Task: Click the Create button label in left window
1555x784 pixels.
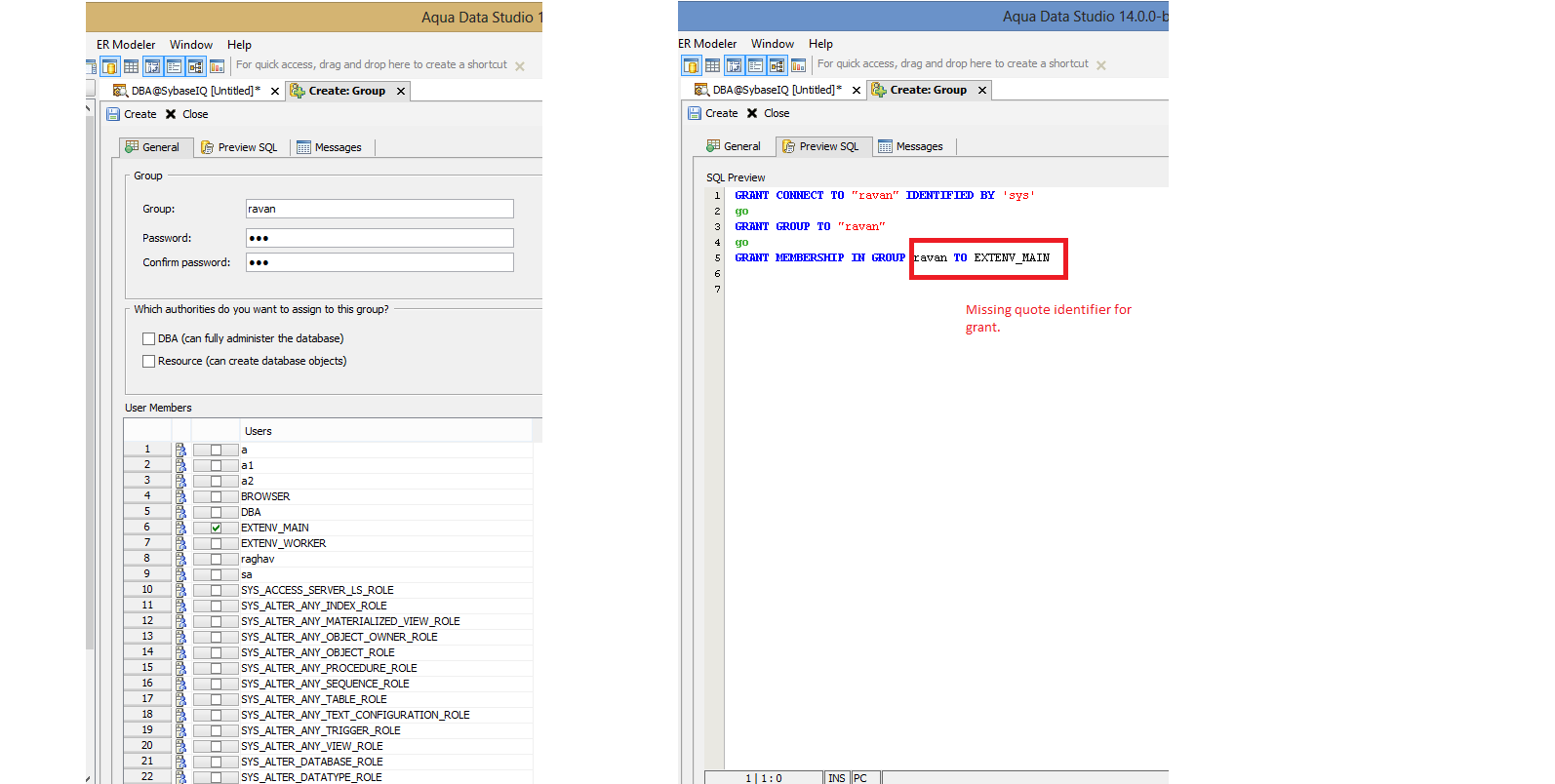Action: tap(140, 114)
